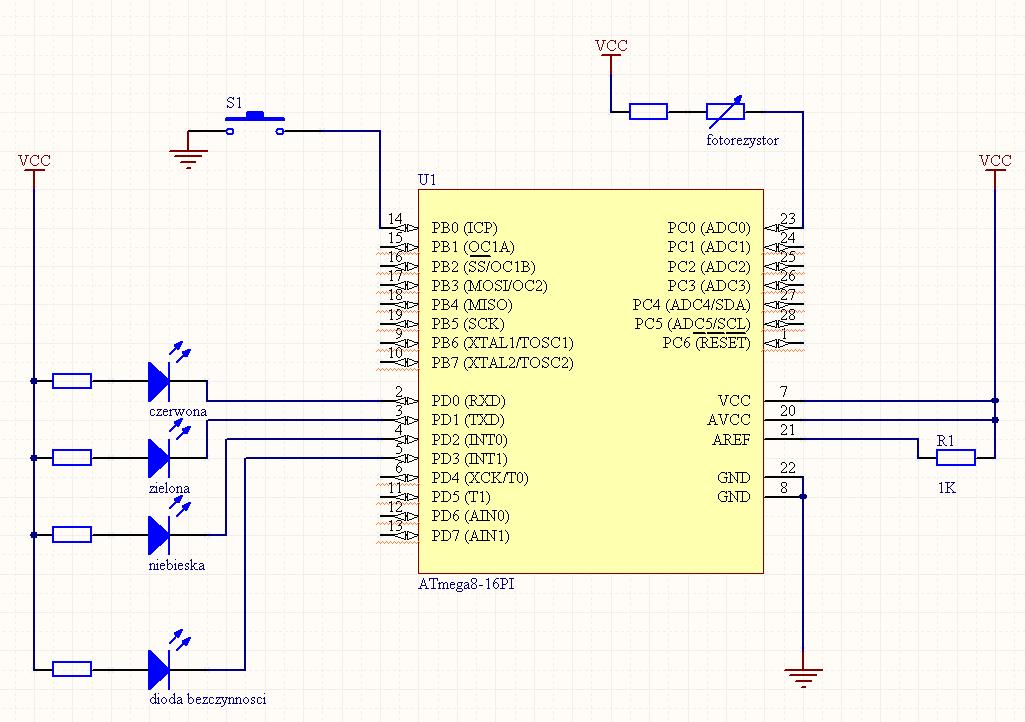This screenshot has height=722, width=1025.
Task: Select the resistor left of the fotorezystor
Action: pos(648,112)
